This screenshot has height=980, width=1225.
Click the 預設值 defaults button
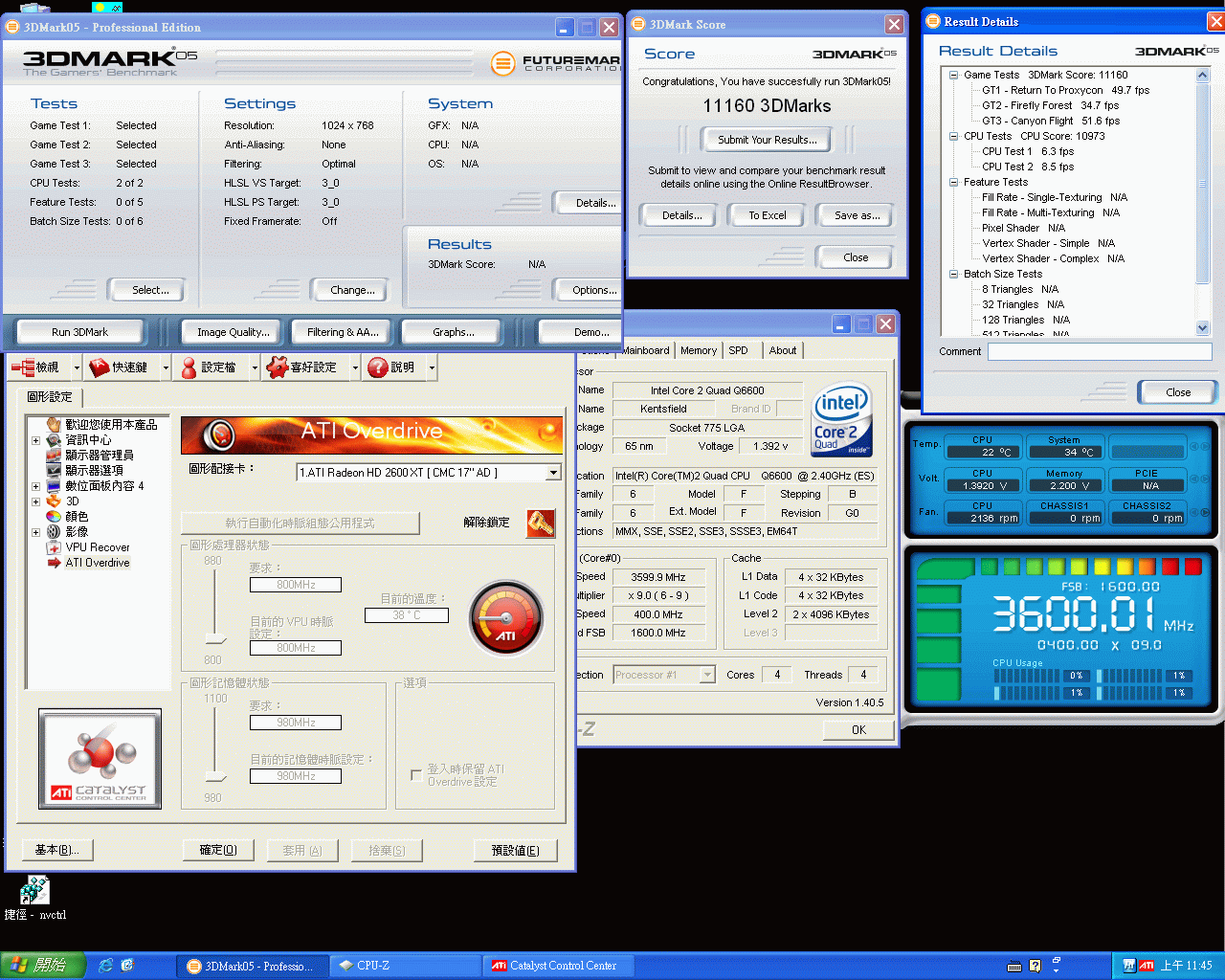[x=515, y=850]
